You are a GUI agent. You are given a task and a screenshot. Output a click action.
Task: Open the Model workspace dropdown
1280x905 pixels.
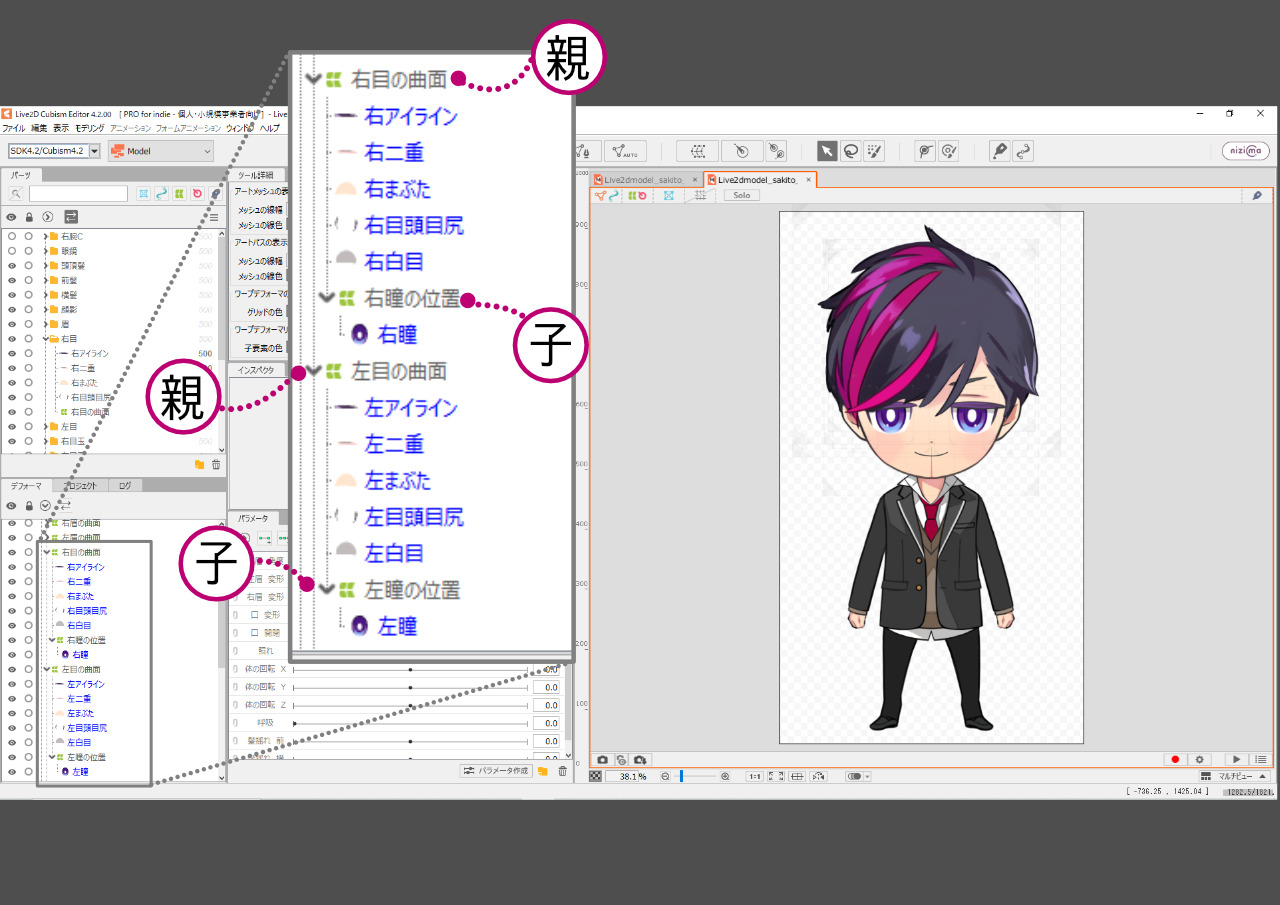point(161,151)
